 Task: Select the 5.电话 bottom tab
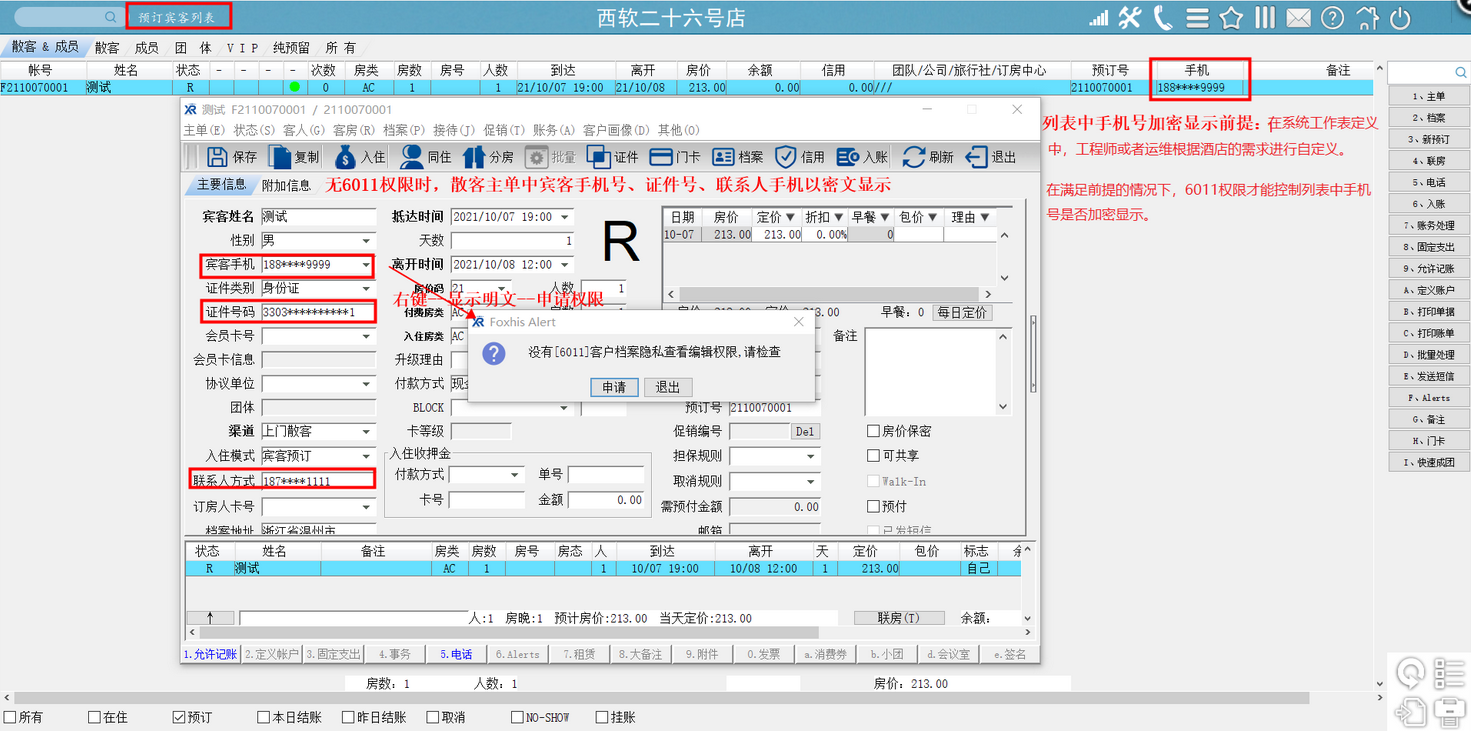coord(456,654)
